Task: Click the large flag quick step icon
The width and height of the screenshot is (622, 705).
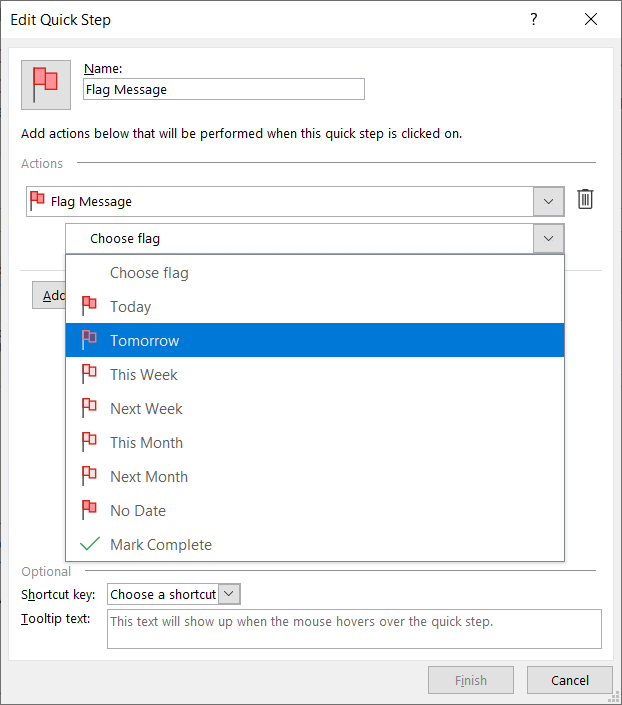Action: [x=46, y=84]
